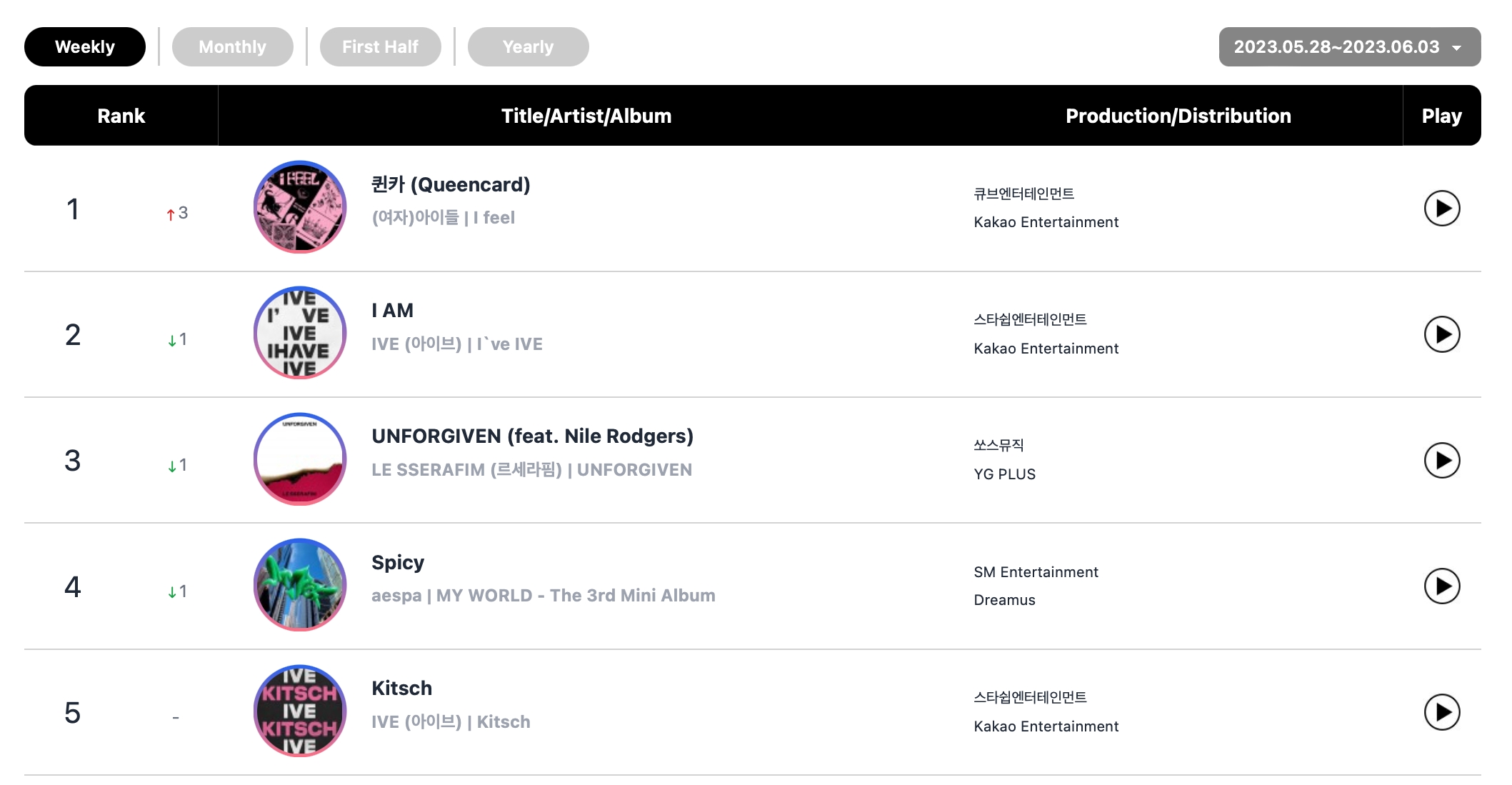Viewport: 1512px width, 785px height.
Task: Select the Yearly chart tab
Action: tap(528, 47)
